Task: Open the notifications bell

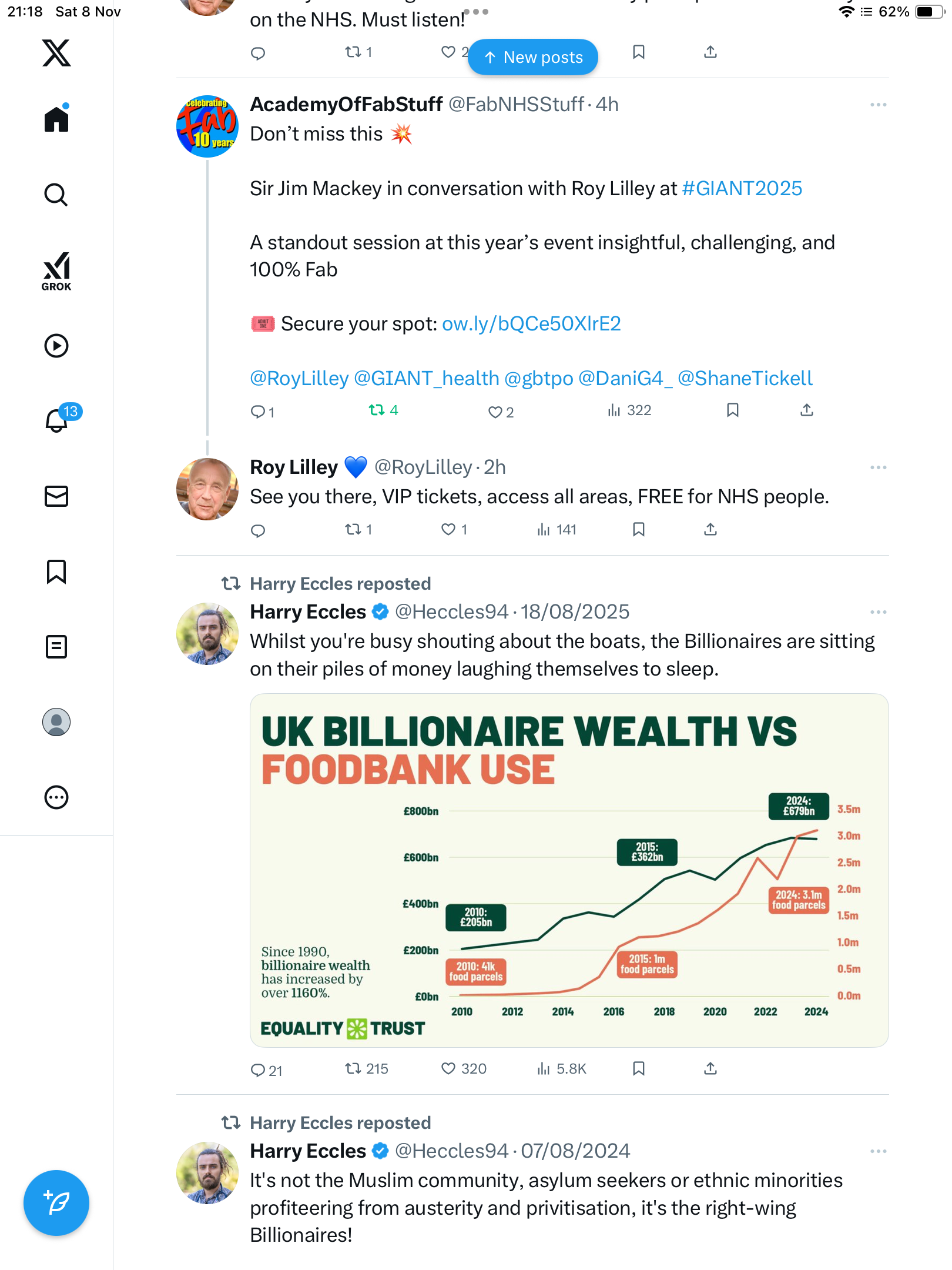Action: (x=56, y=420)
